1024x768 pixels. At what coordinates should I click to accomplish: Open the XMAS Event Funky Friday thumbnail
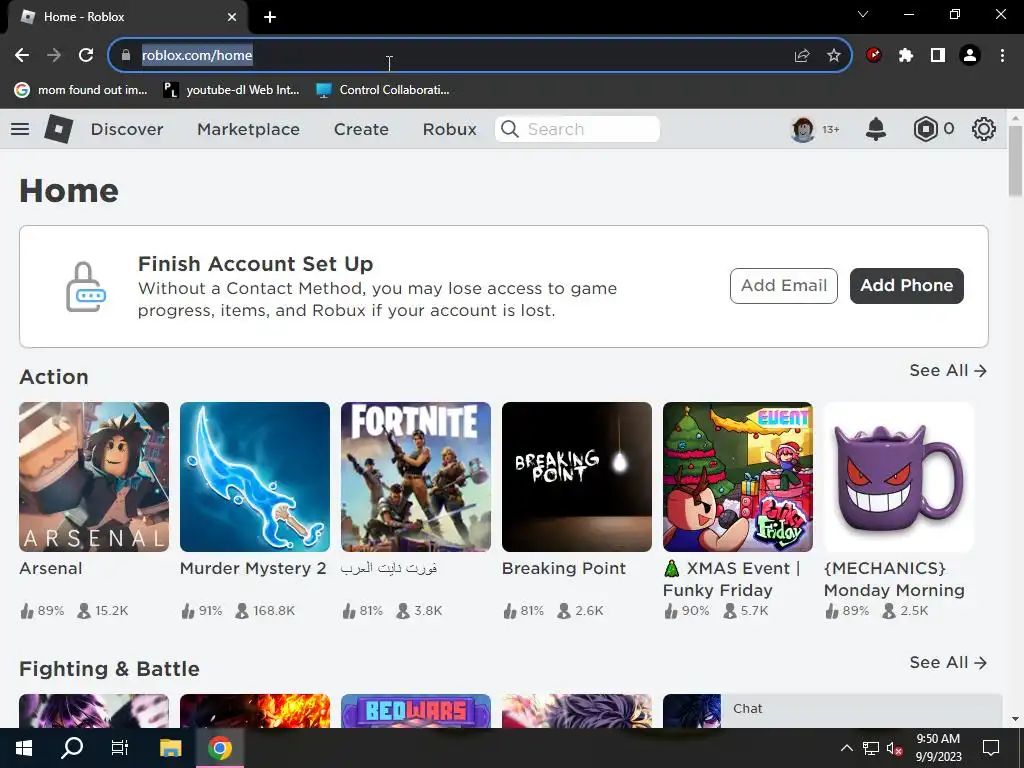(738, 477)
